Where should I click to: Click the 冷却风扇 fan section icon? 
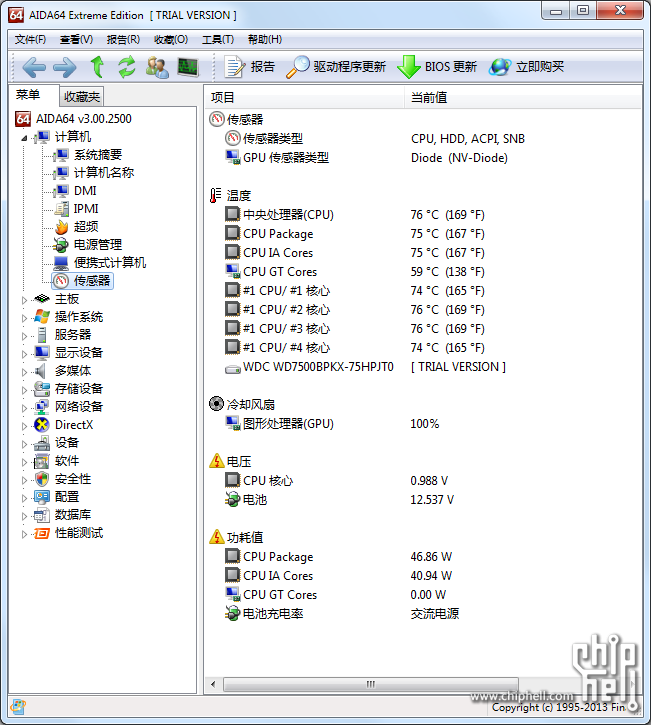point(216,404)
